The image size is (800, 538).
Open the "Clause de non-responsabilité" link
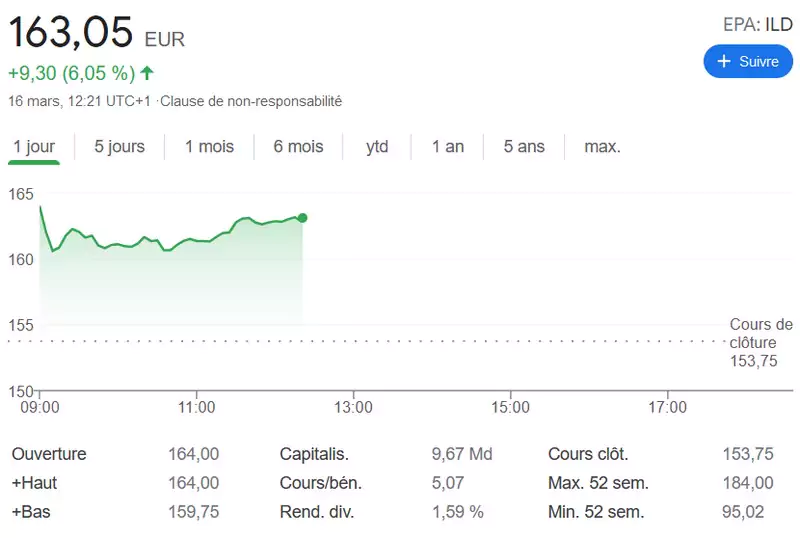pyautogui.click(x=251, y=101)
